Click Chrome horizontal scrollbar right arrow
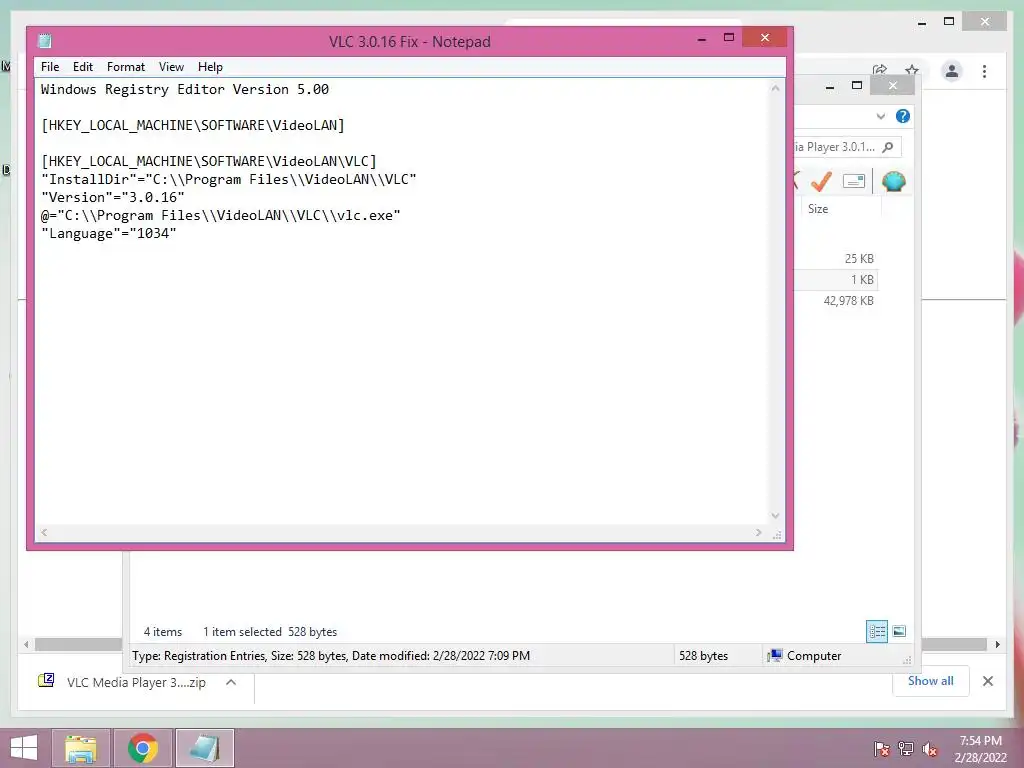The width and height of the screenshot is (1024, 768). 997,645
